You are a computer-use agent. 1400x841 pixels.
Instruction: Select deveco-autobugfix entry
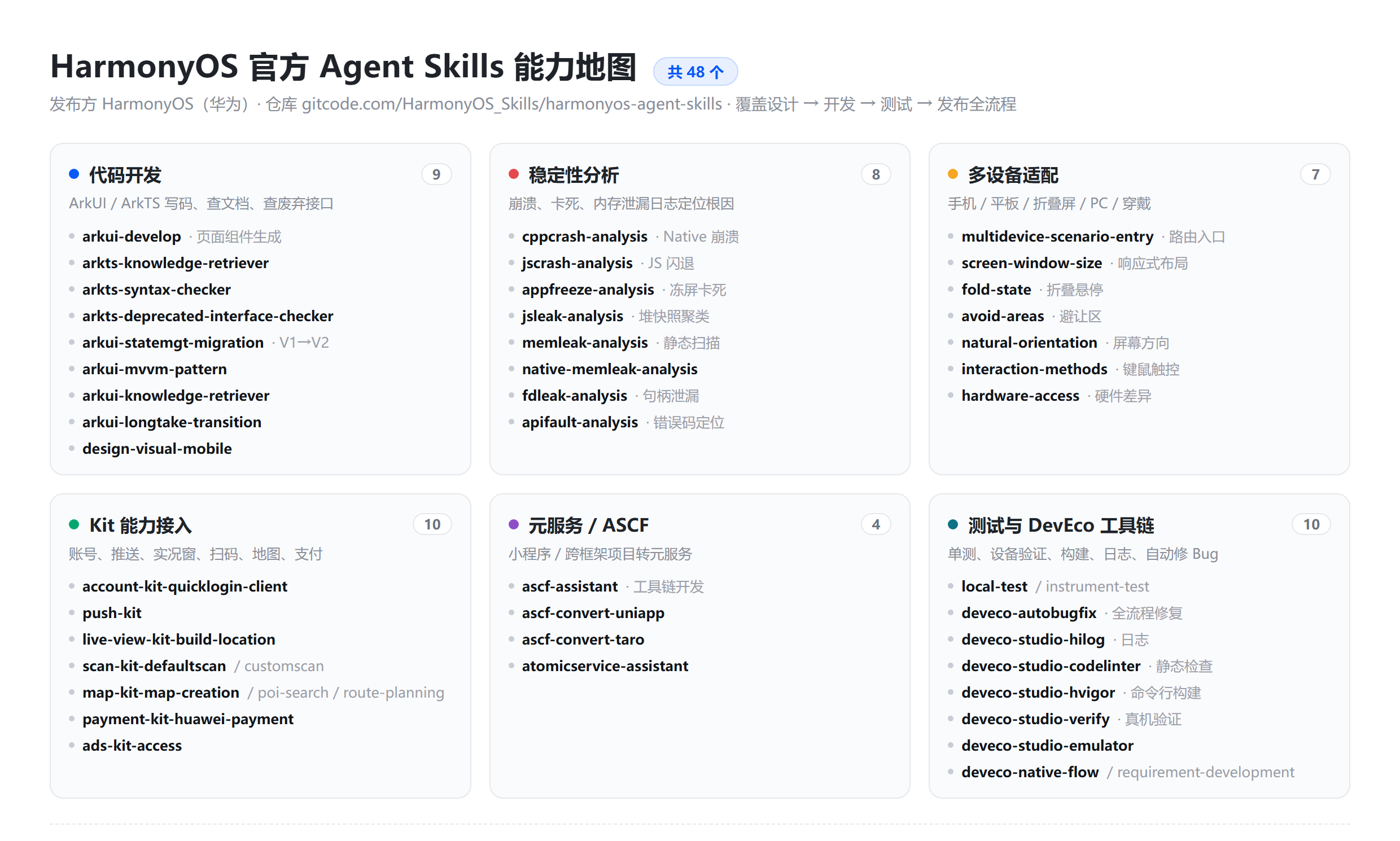point(1029,613)
